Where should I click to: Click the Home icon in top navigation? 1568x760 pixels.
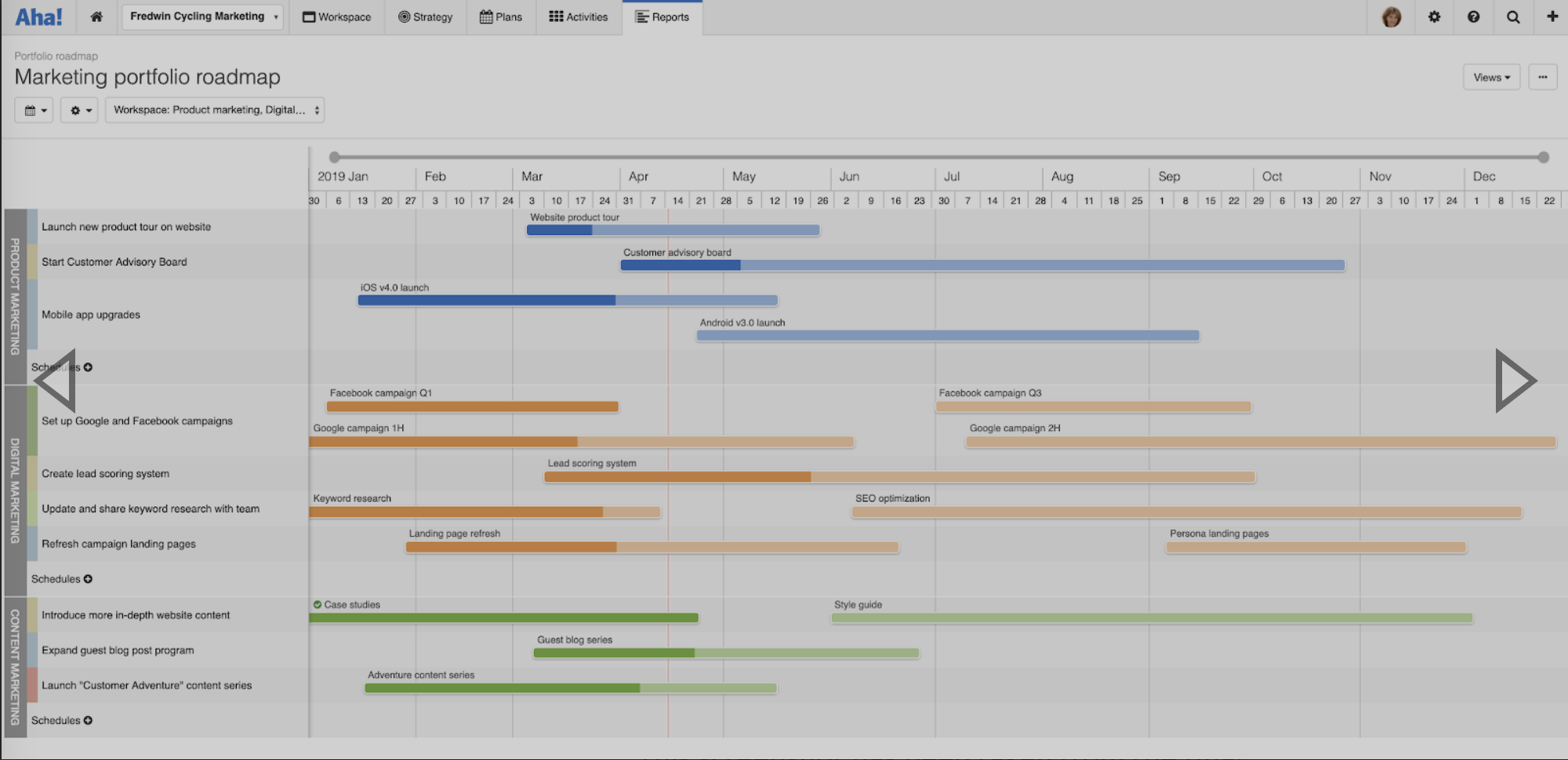tap(96, 16)
